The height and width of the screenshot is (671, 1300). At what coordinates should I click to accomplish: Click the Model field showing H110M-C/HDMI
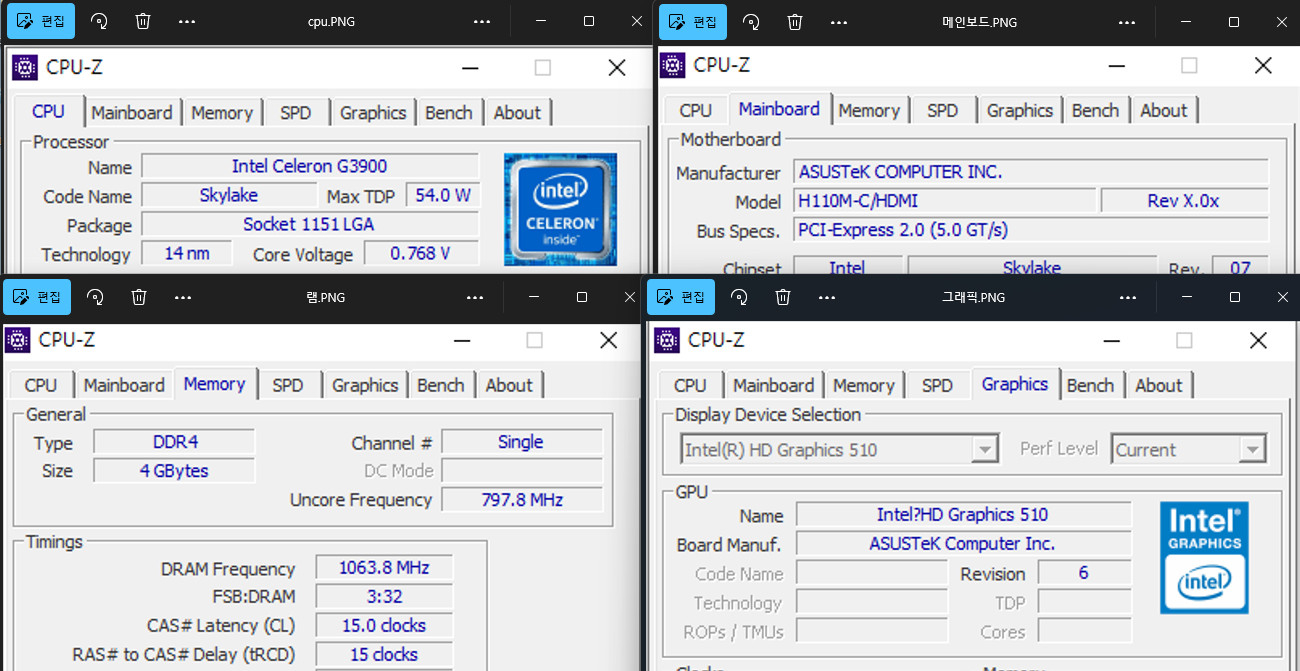pos(945,201)
